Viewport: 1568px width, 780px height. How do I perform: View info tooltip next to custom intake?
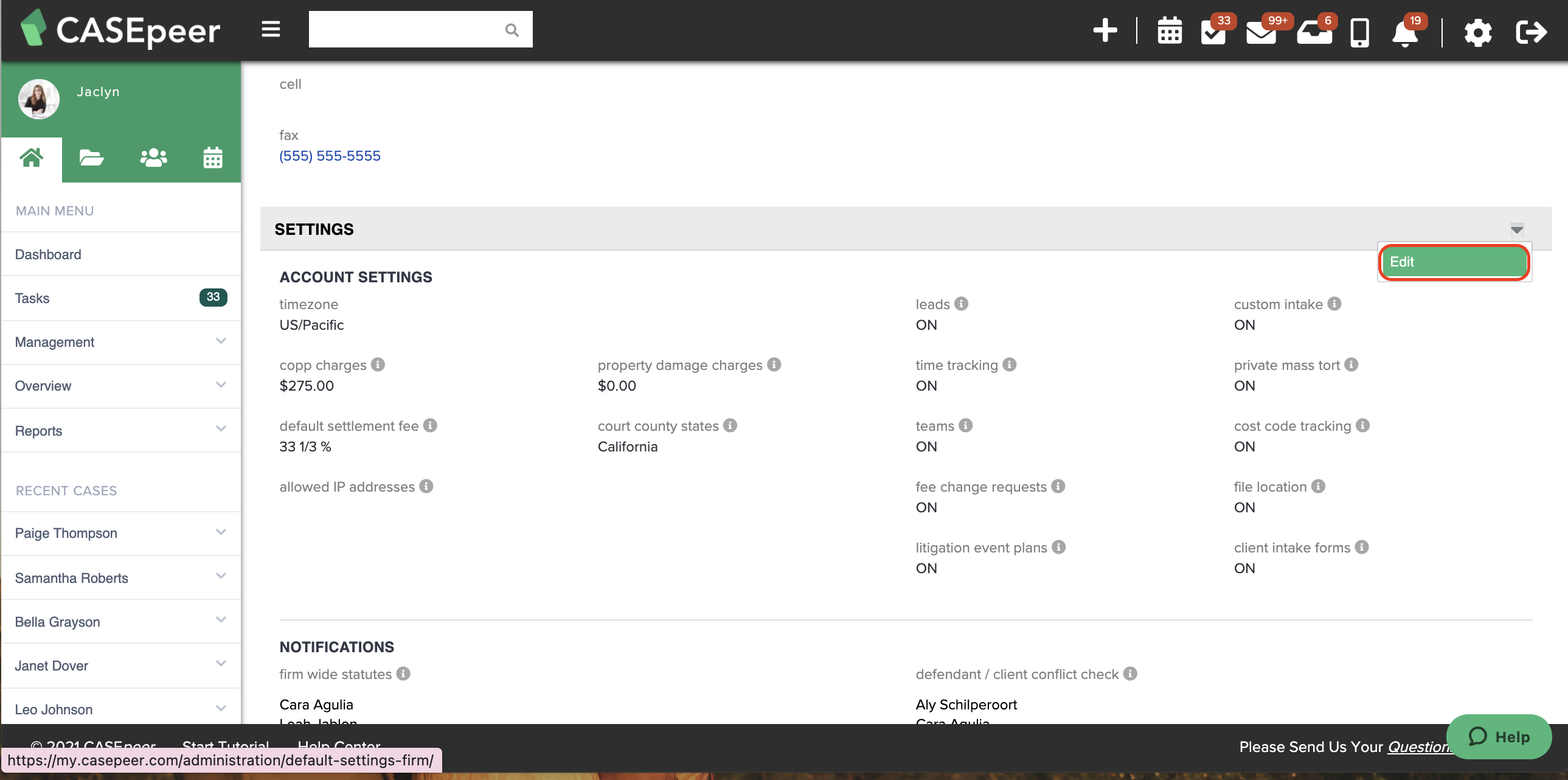pos(1334,304)
